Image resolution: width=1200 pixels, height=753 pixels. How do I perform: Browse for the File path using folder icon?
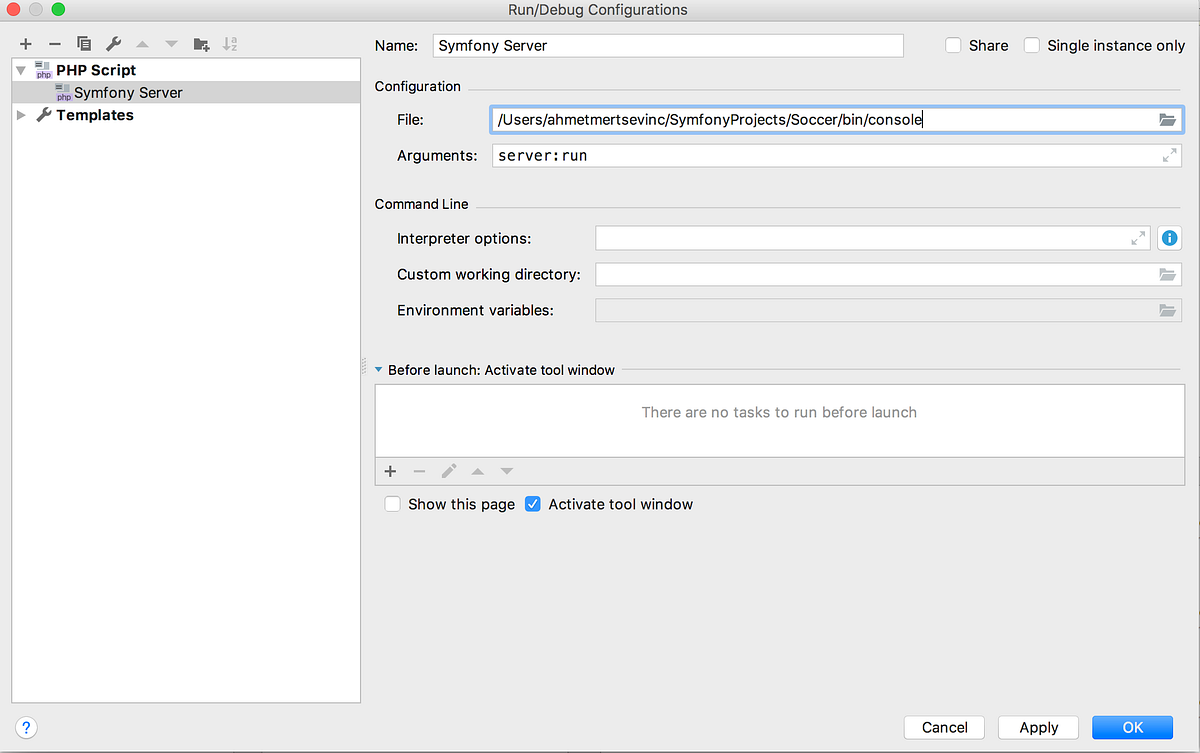1167,119
